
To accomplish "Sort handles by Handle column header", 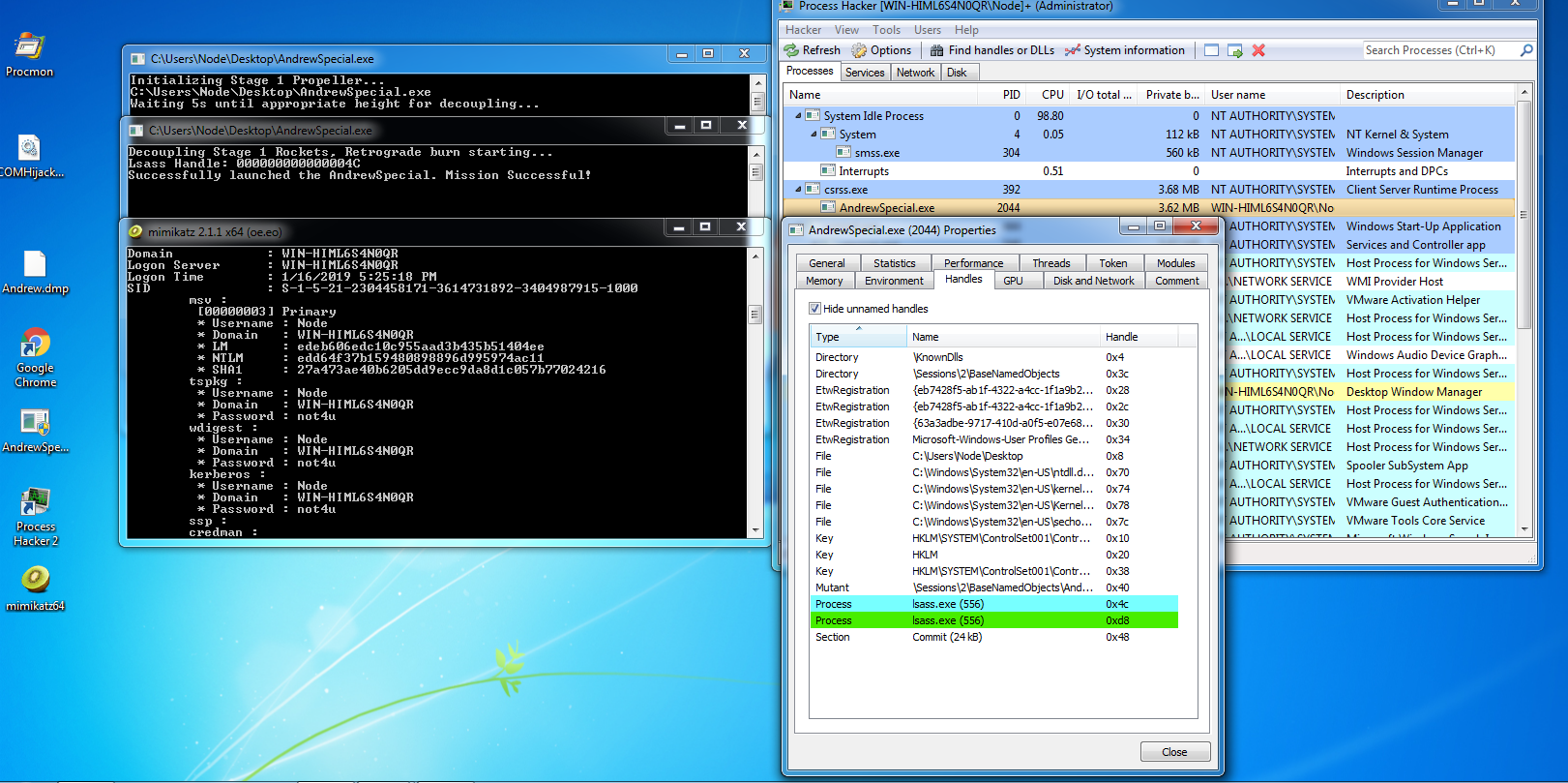I will coord(1139,337).
